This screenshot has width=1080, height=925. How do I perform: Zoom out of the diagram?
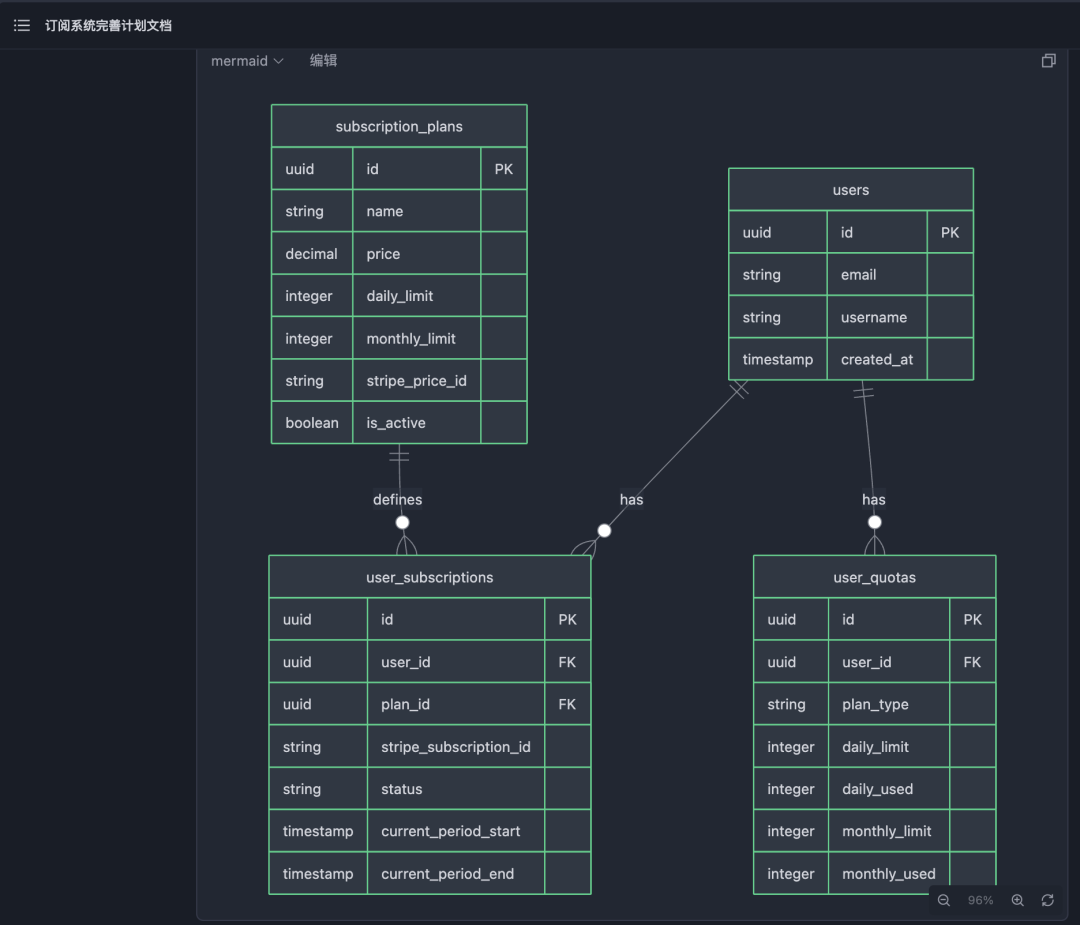(x=943, y=900)
